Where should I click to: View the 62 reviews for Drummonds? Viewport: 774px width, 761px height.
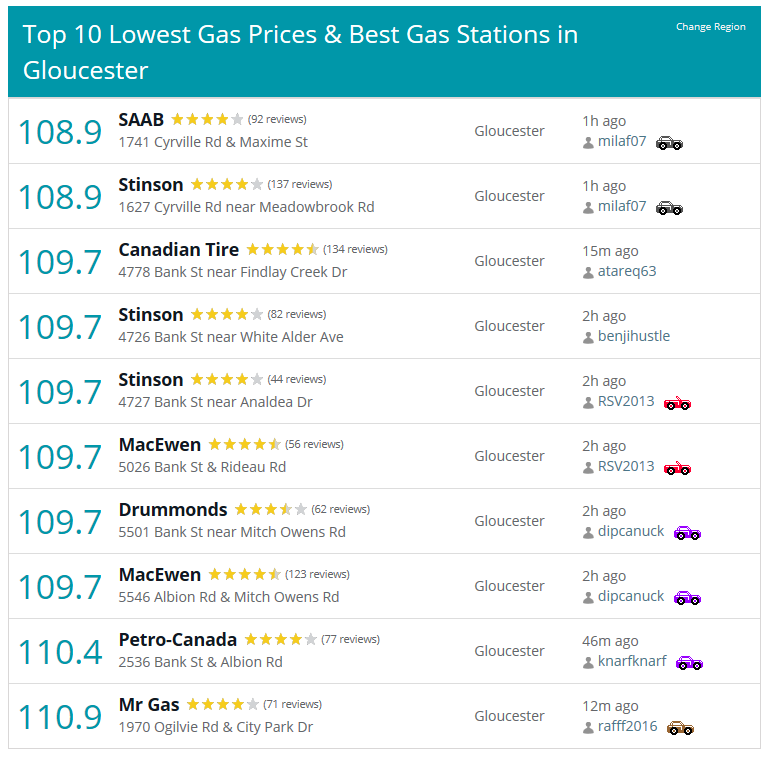point(341,509)
